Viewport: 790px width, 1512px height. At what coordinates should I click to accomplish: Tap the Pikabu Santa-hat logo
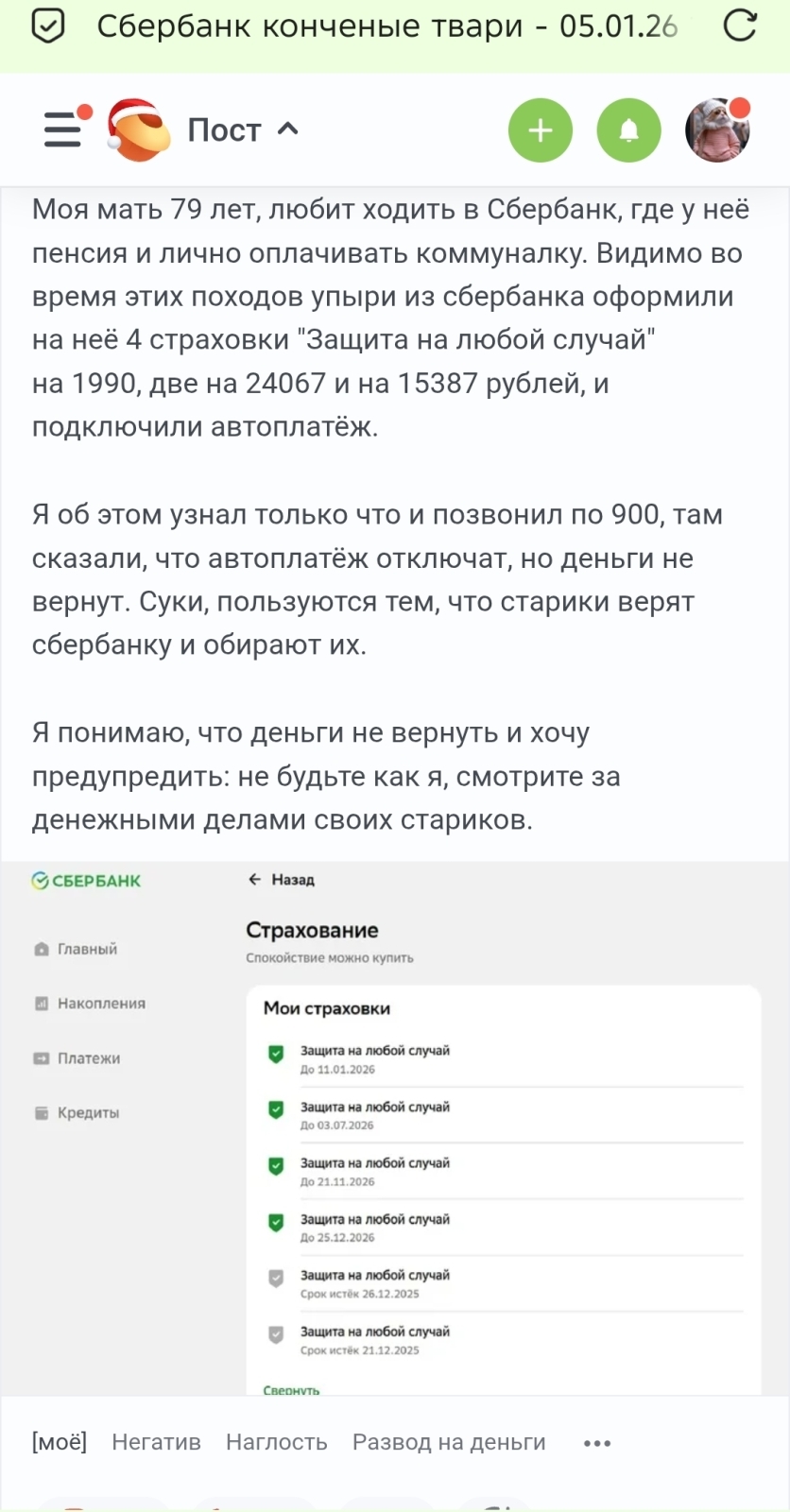138,129
